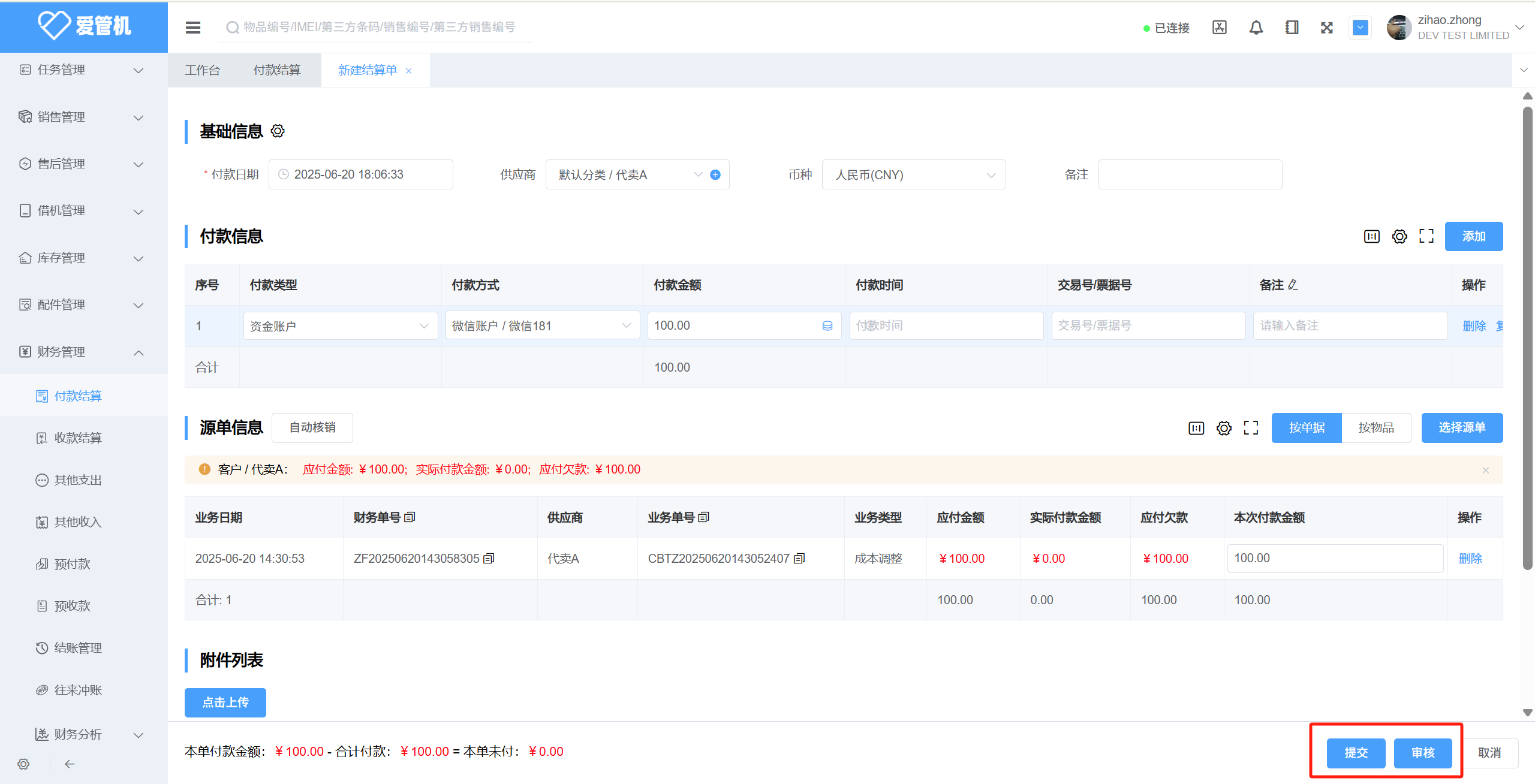The image size is (1535, 784).
Task: Open 收款结算 in sidebar
Action: pos(84,438)
